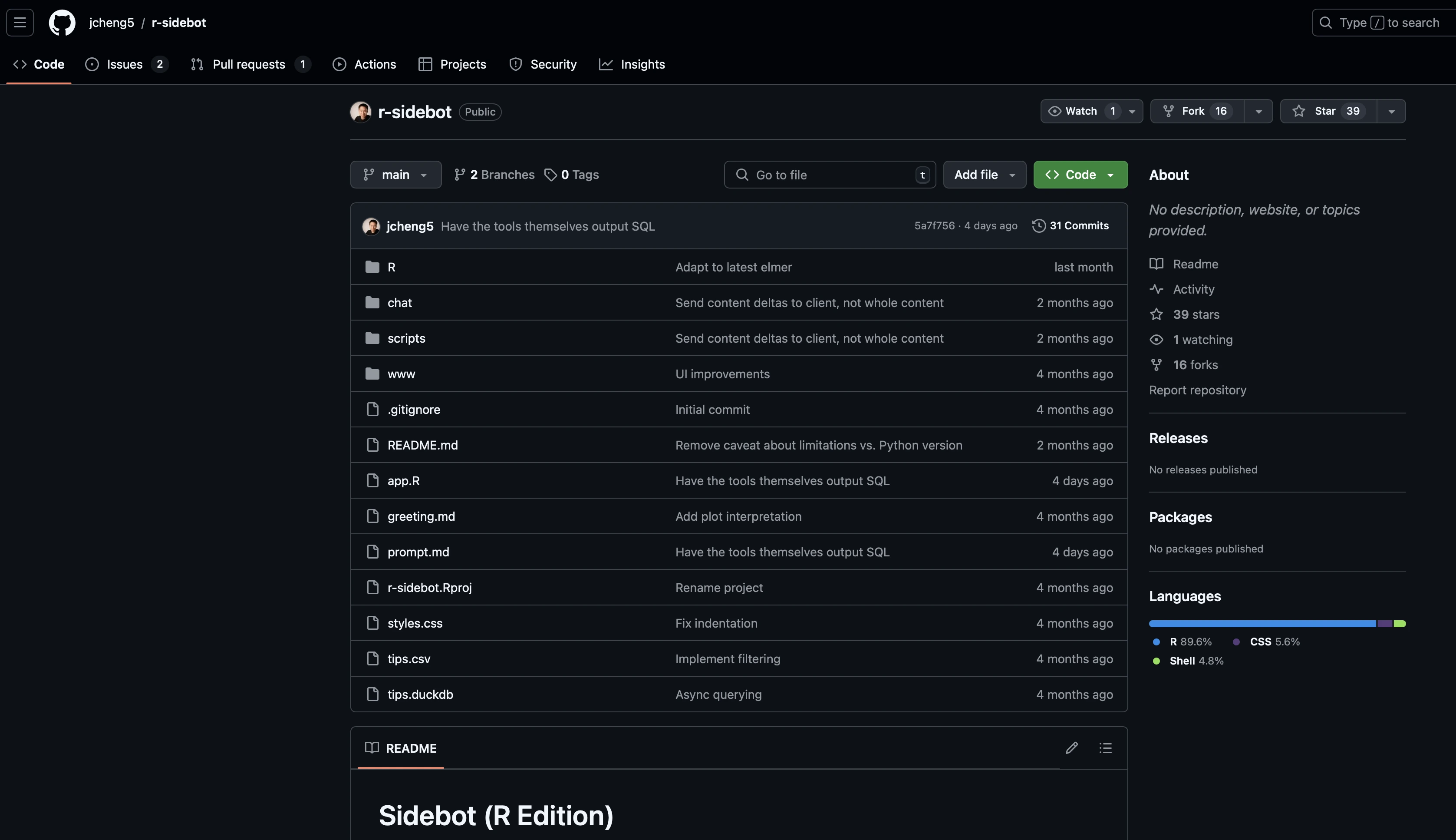Star the r-sidebot repository

tap(1328, 111)
